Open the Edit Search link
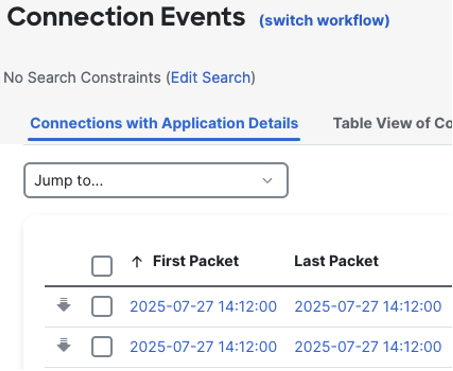Viewport: 453px width, 371px height. (211, 78)
